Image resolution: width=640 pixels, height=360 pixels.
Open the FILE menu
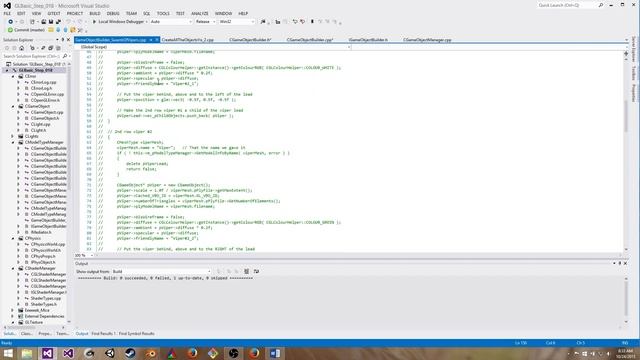[7, 13]
